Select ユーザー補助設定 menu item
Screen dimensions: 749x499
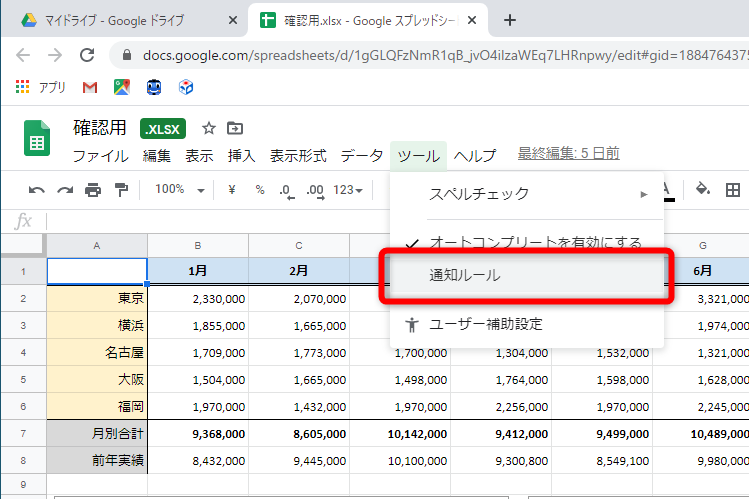[527, 325]
